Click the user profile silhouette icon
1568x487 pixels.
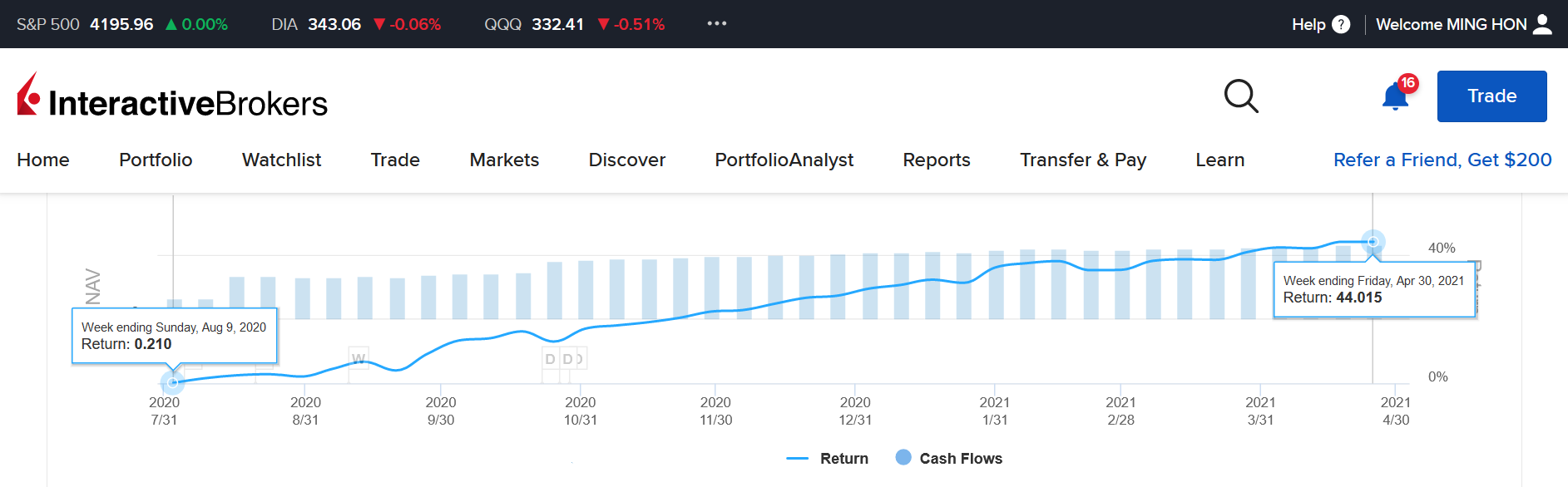[x=1542, y=24]
